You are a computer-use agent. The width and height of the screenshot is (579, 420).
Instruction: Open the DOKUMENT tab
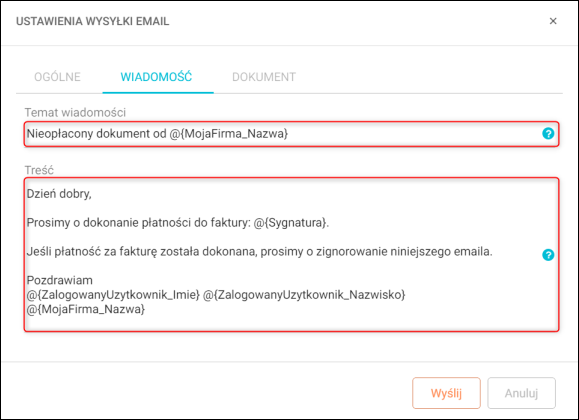(x=264, y=77)
